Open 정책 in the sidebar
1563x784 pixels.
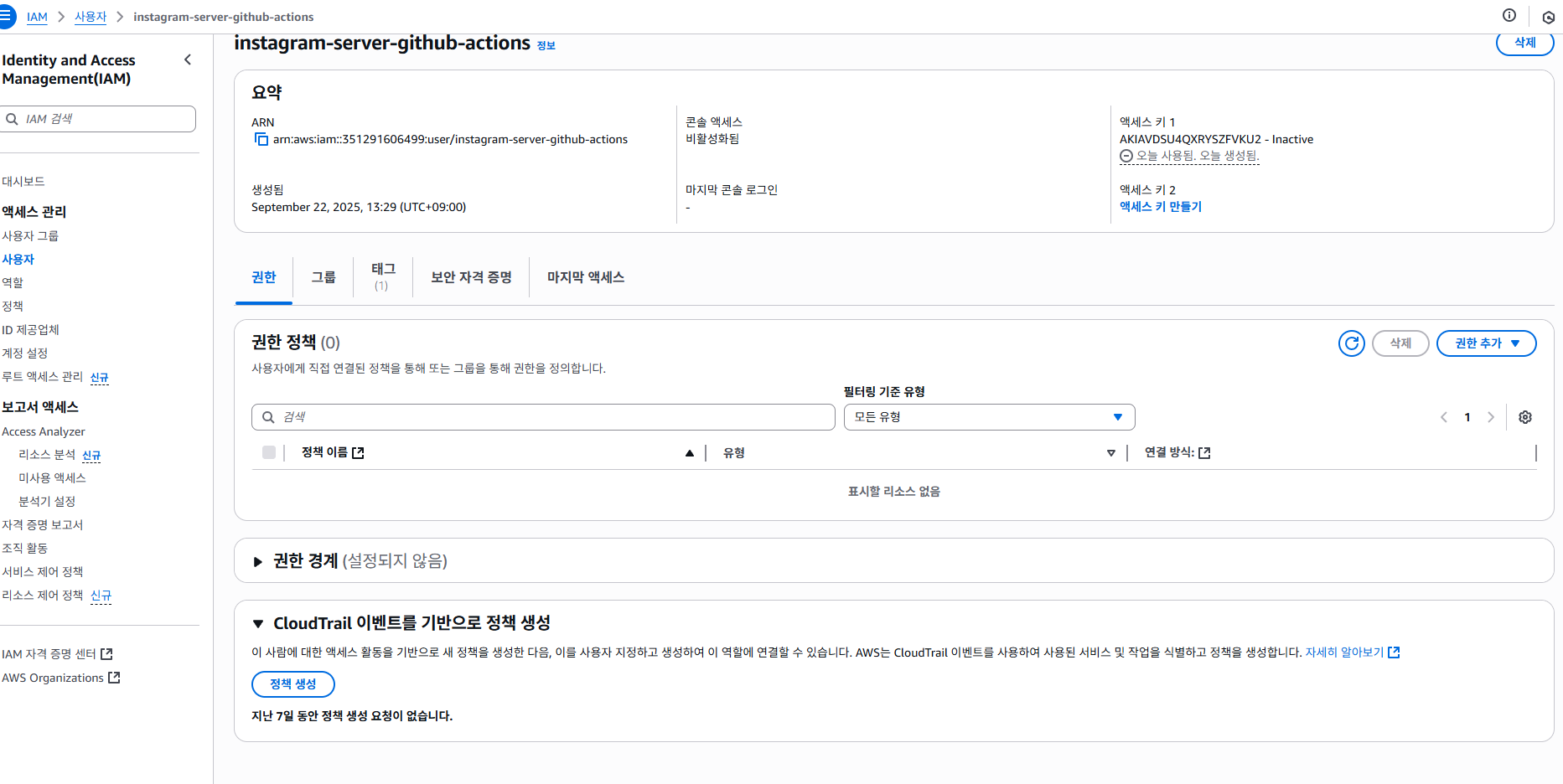click(13, 307)
